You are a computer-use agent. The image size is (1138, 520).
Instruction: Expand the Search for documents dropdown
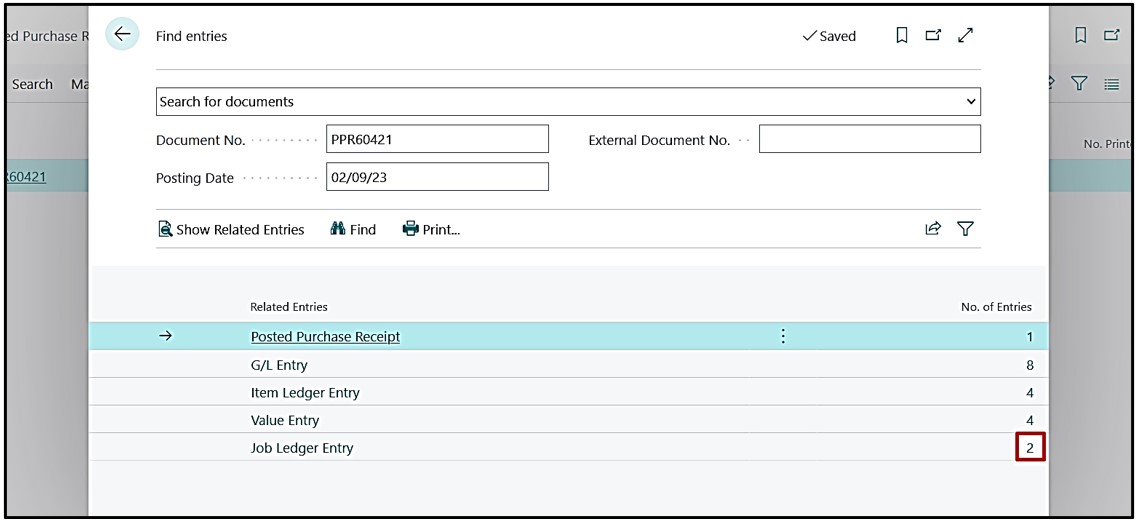click(970, 102)
